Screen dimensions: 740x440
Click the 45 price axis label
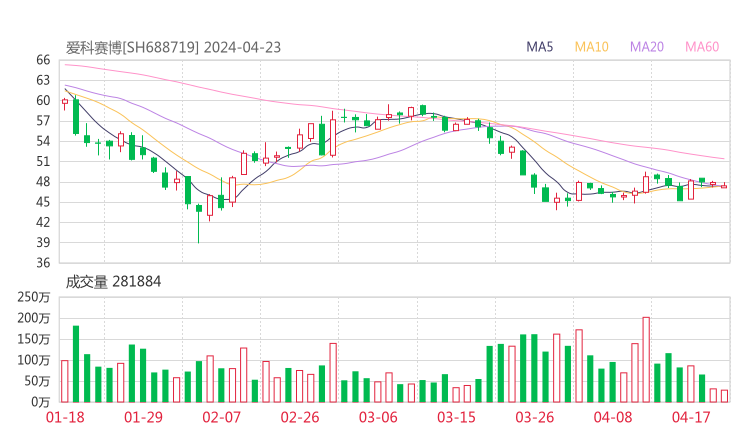pos(43,202)
